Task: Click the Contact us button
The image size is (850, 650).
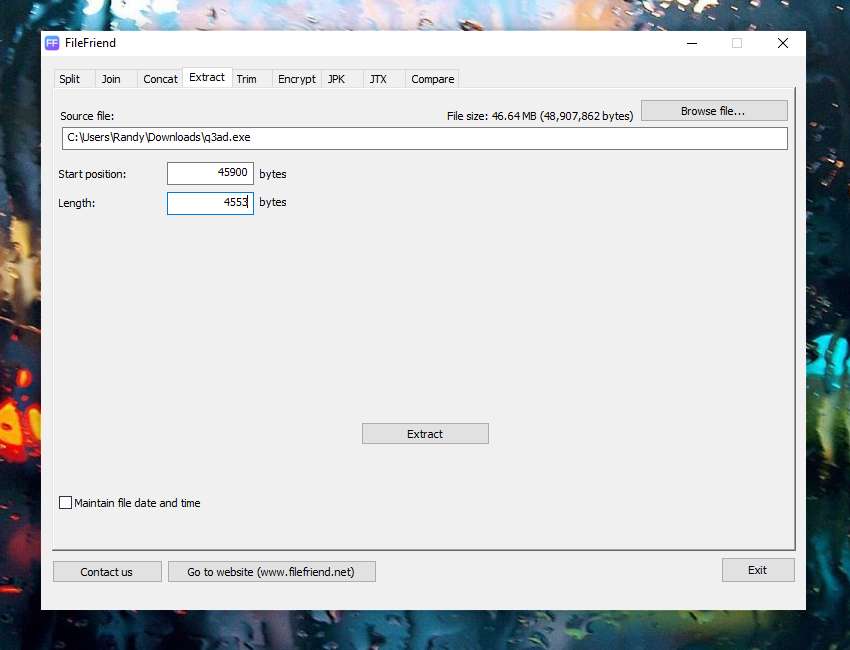Action: pos(107,571)
